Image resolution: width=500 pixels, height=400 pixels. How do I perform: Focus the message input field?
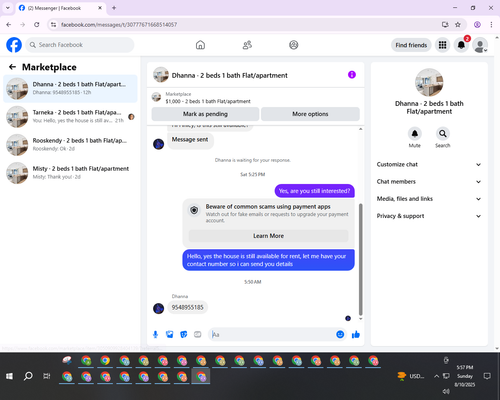click(x=272, y=334)
